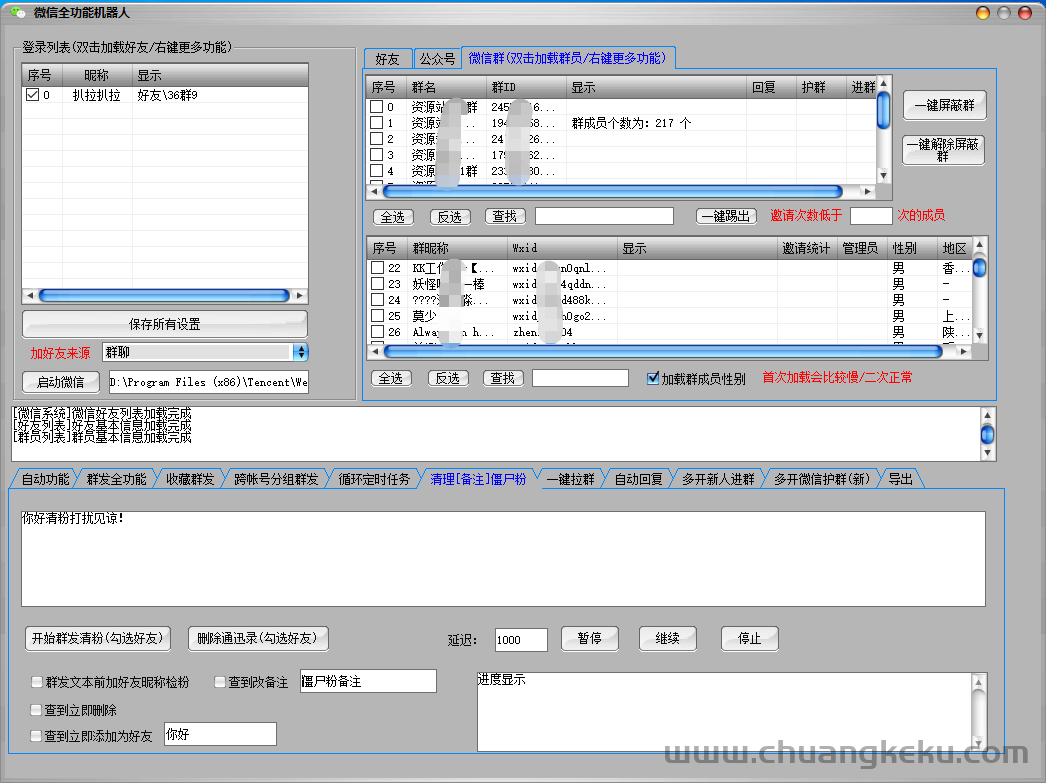
Task: Click the 管理员 column header
Action: point(862,248)
